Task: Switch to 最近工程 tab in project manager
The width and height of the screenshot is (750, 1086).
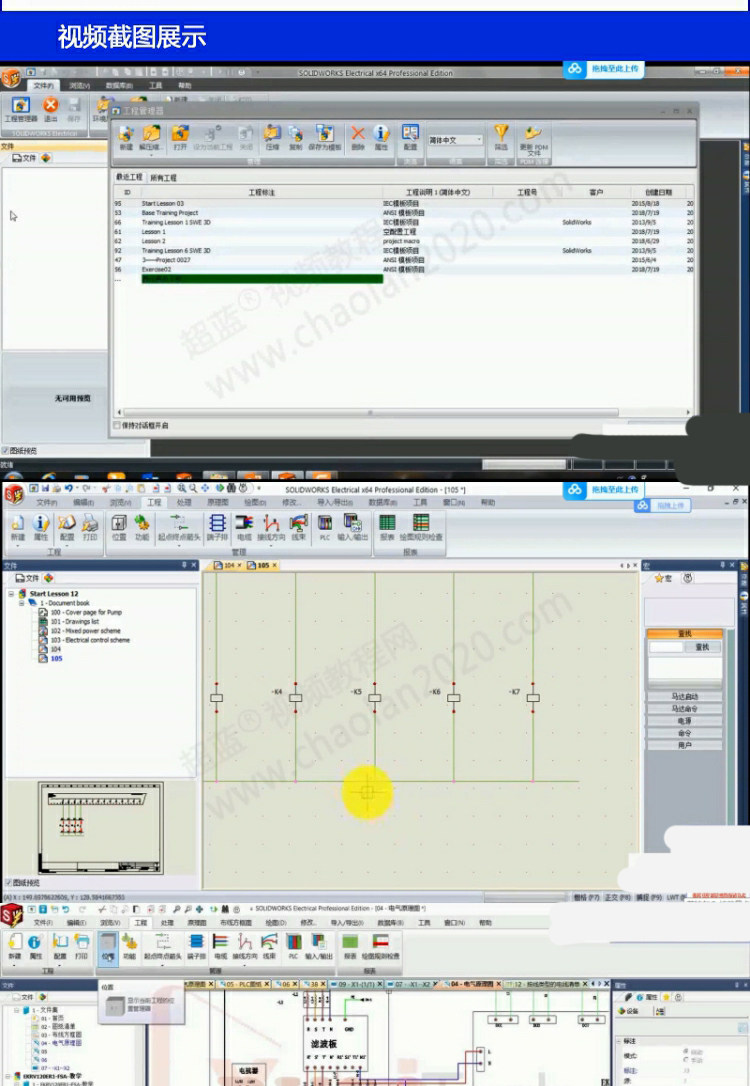Action: click(x=129, y=177)
